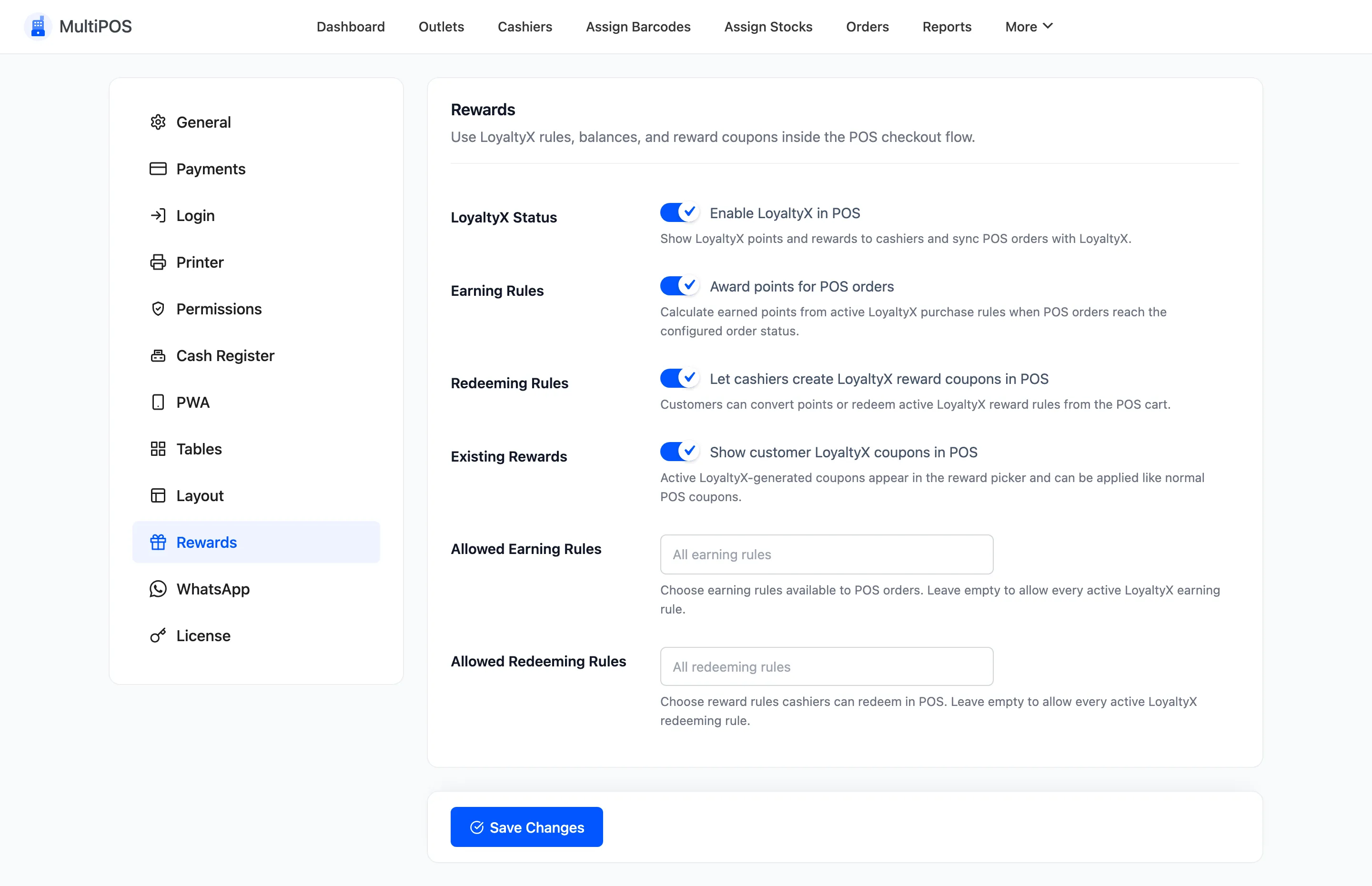Screen dimensions: 1372x886
Task: Go to Outlets in top navigation
Action: (441, 27)
